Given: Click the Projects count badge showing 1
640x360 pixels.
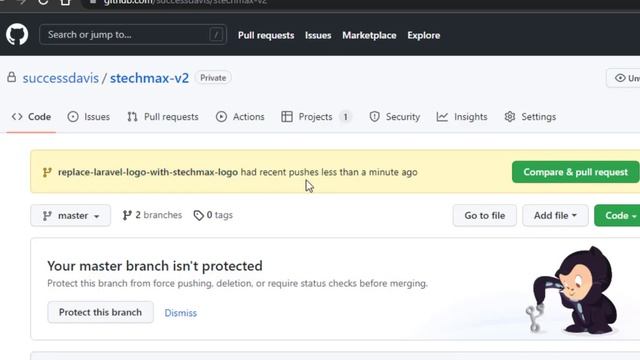Looking at the screenshot, I should (x=345, y=117).
